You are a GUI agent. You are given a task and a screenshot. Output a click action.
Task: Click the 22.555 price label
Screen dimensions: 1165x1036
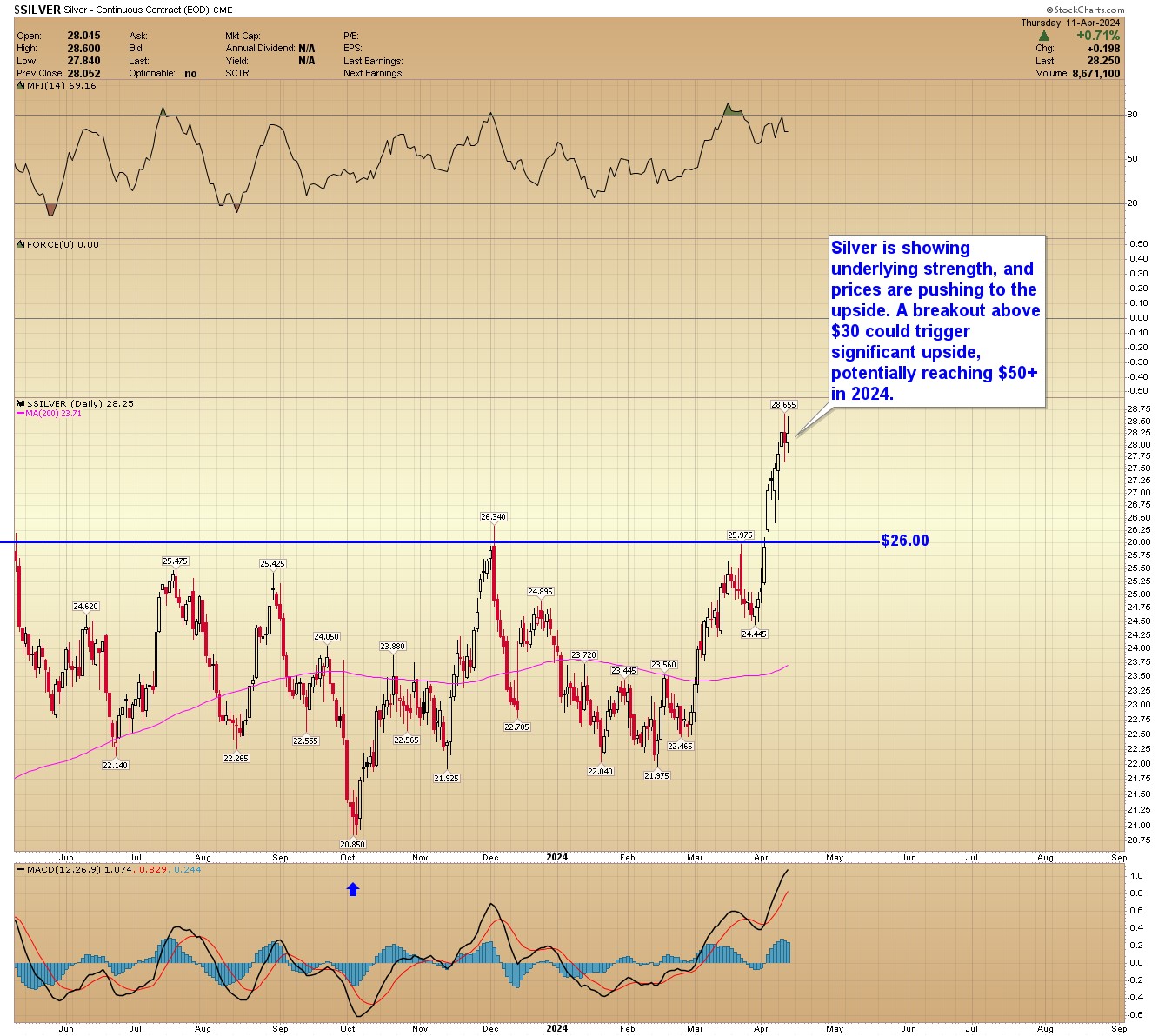[x=305, y=741]
